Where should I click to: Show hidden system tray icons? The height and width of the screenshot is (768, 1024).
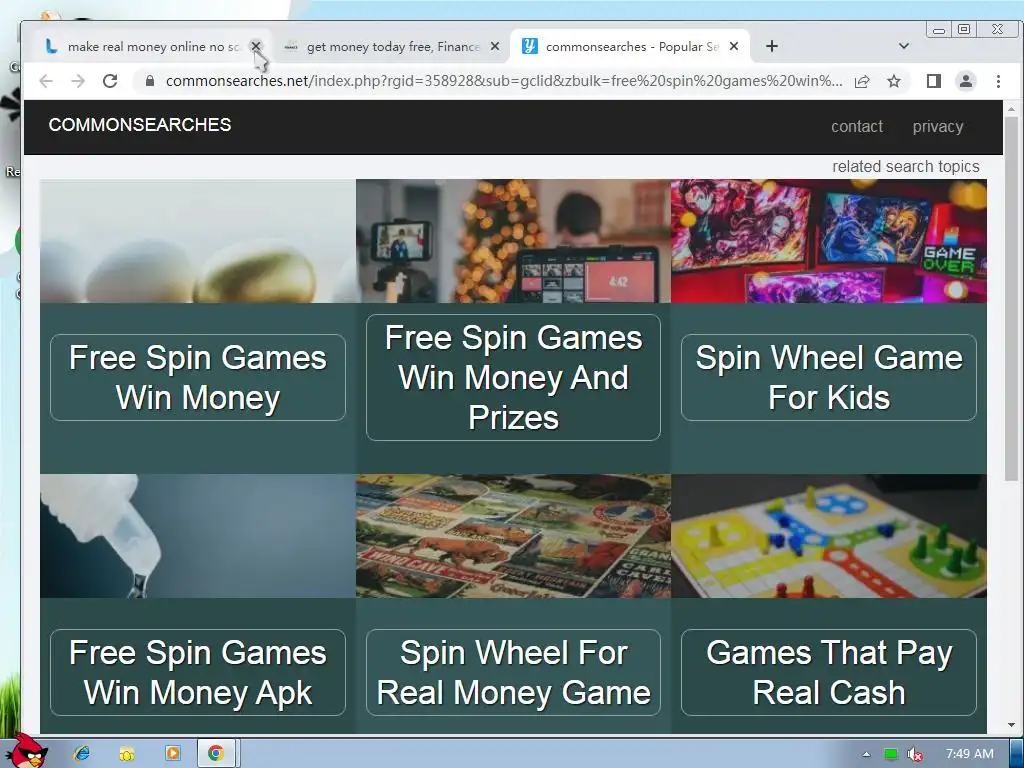pyautogui.click(x=866, y=754)
